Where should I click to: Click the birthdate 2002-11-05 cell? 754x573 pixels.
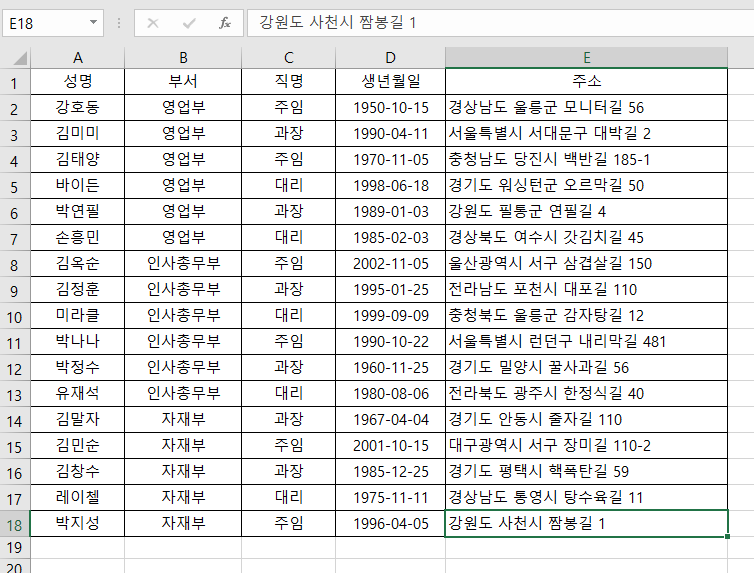coord(390,263)
